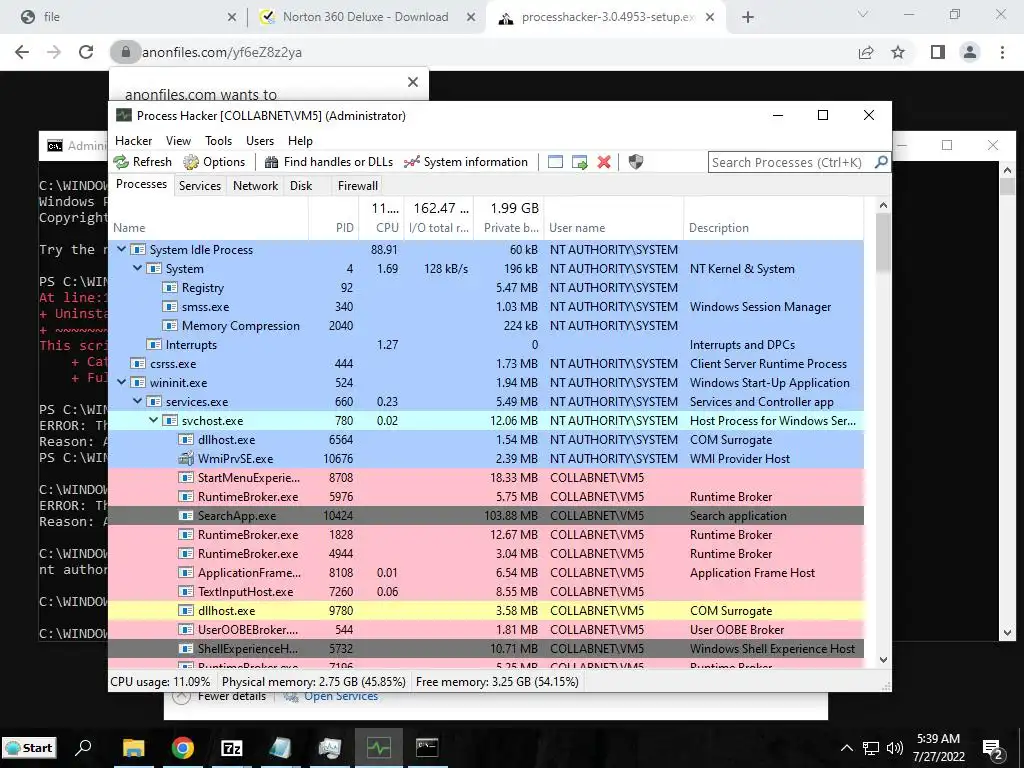Sort by the Description column header
This screenshot has width=1024, height=768.
pos(774,227)
